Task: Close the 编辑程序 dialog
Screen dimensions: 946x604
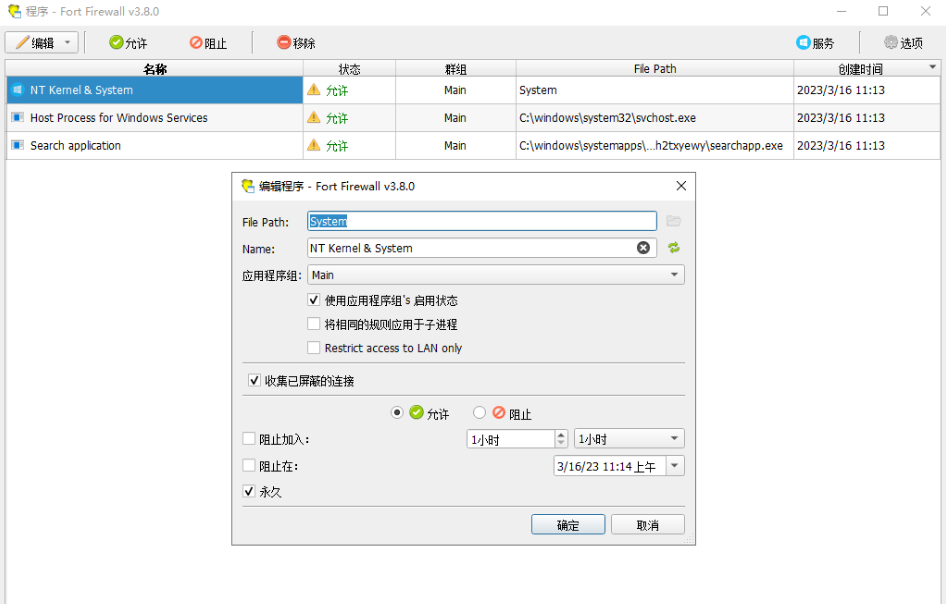Action: tap(681, 186)
